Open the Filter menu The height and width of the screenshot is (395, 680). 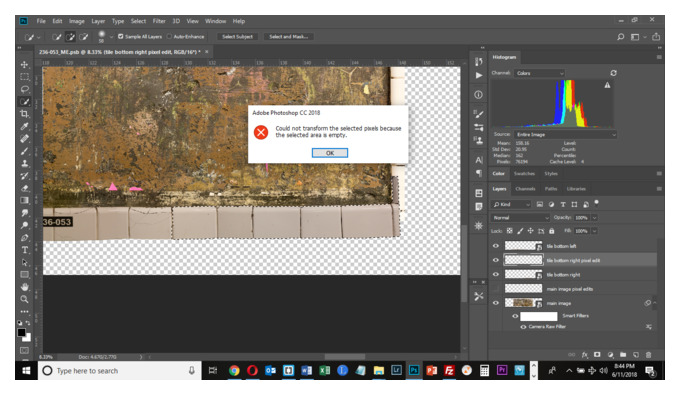tap(159, 21)
